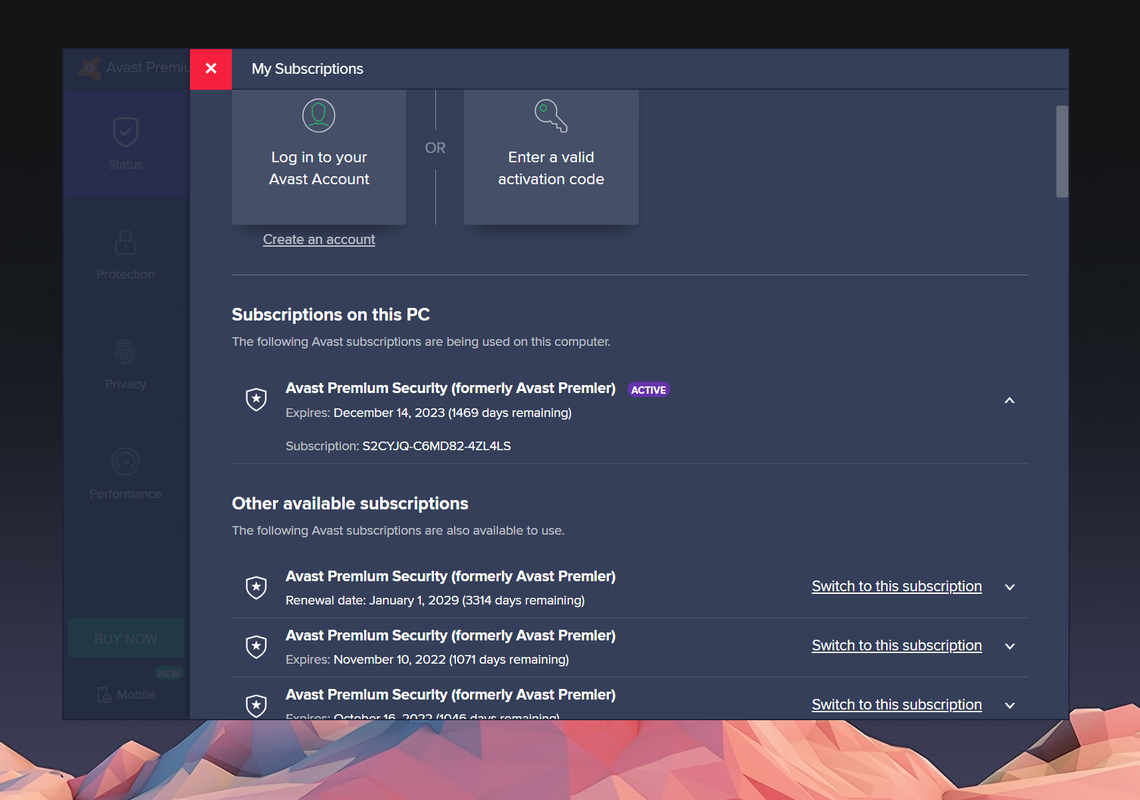Image resolution: width=1140 pixels, height=800 pixels.
Task: Switch to the November 10, 2022 subscription
Action: coord(896,645)
